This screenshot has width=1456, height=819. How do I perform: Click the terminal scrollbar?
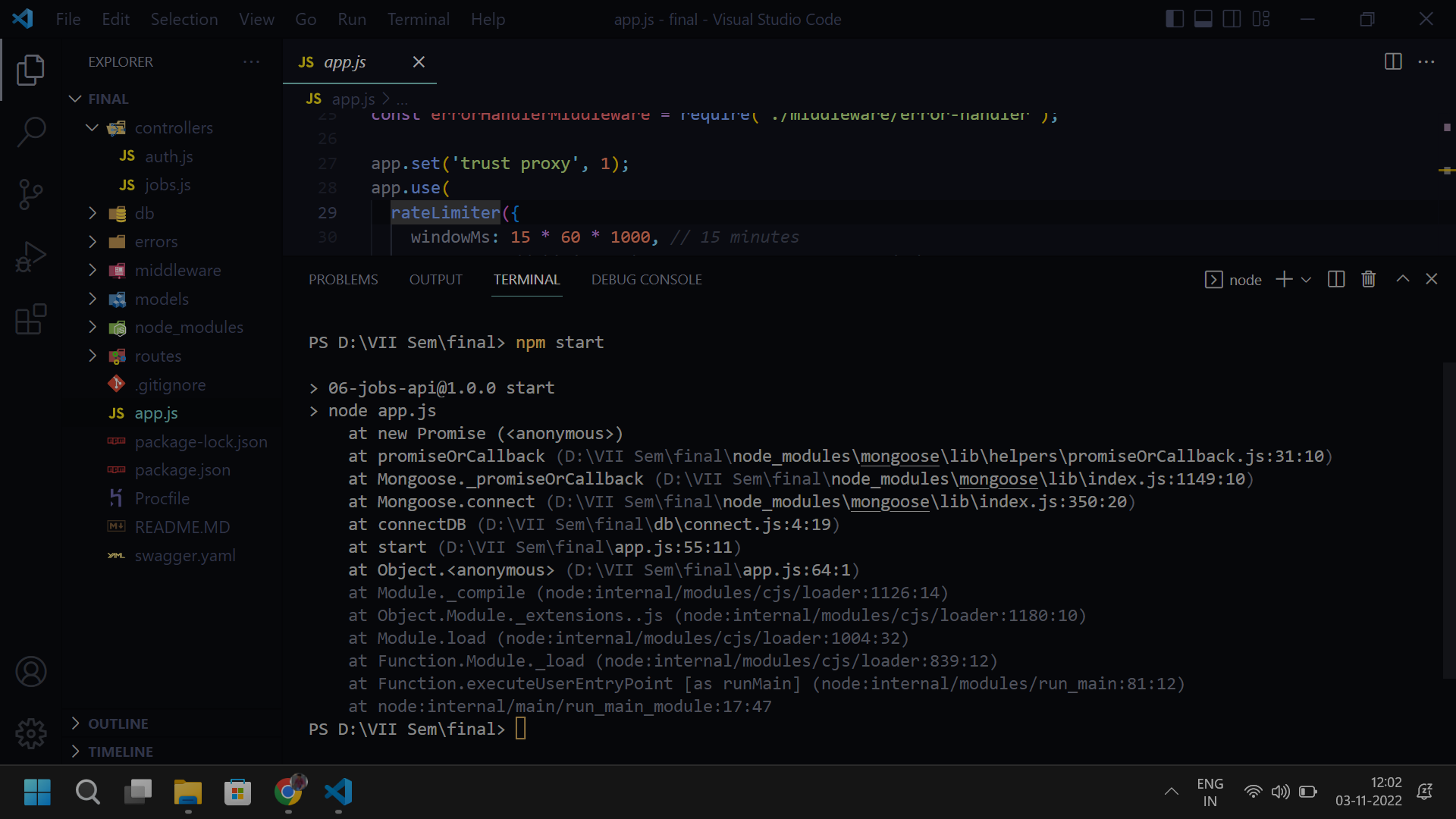1448,519
